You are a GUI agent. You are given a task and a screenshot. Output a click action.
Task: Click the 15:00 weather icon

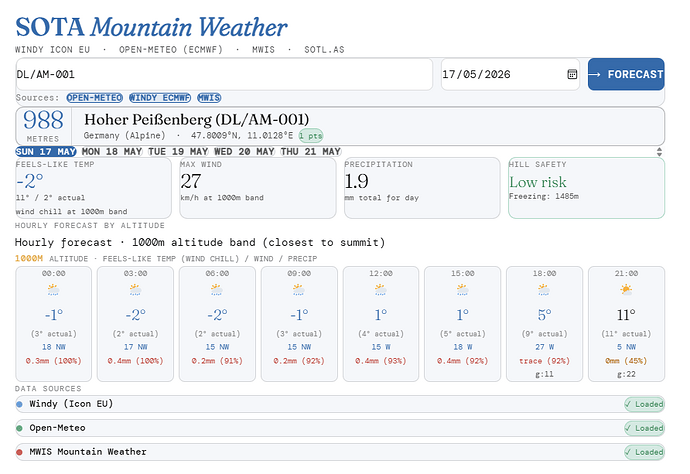(x=462, y=290)
